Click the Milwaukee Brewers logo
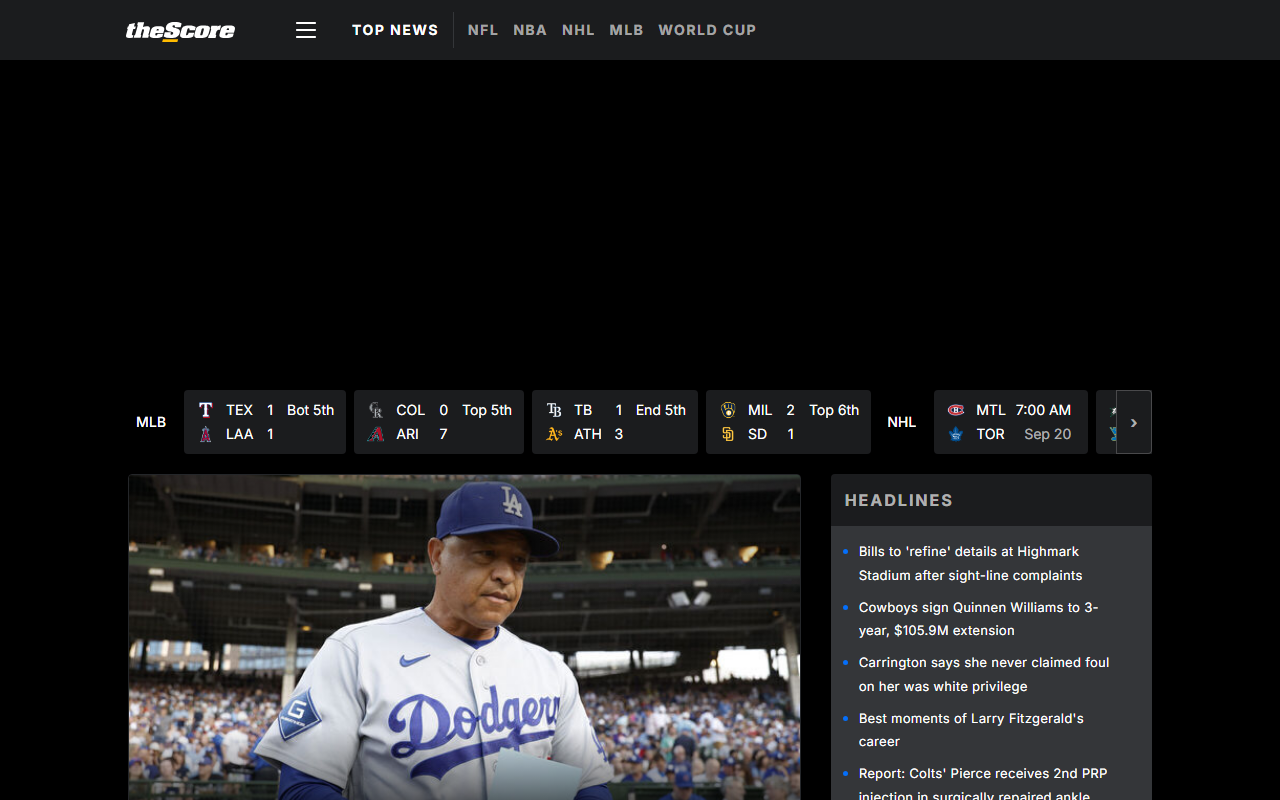This screenshot has height=800, width=1280. (x=728, y=410)
